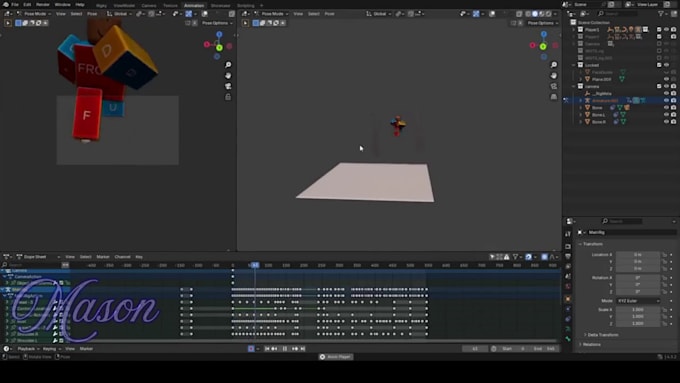Switch perspective/orthographic icon in right viewport
The image size is (680, 383).
point(554,97)
